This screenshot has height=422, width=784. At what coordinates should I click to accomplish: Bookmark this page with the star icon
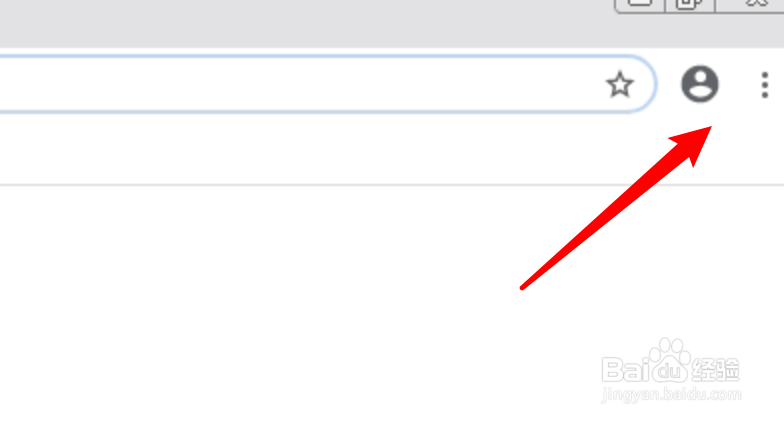[x=620, y=84]
